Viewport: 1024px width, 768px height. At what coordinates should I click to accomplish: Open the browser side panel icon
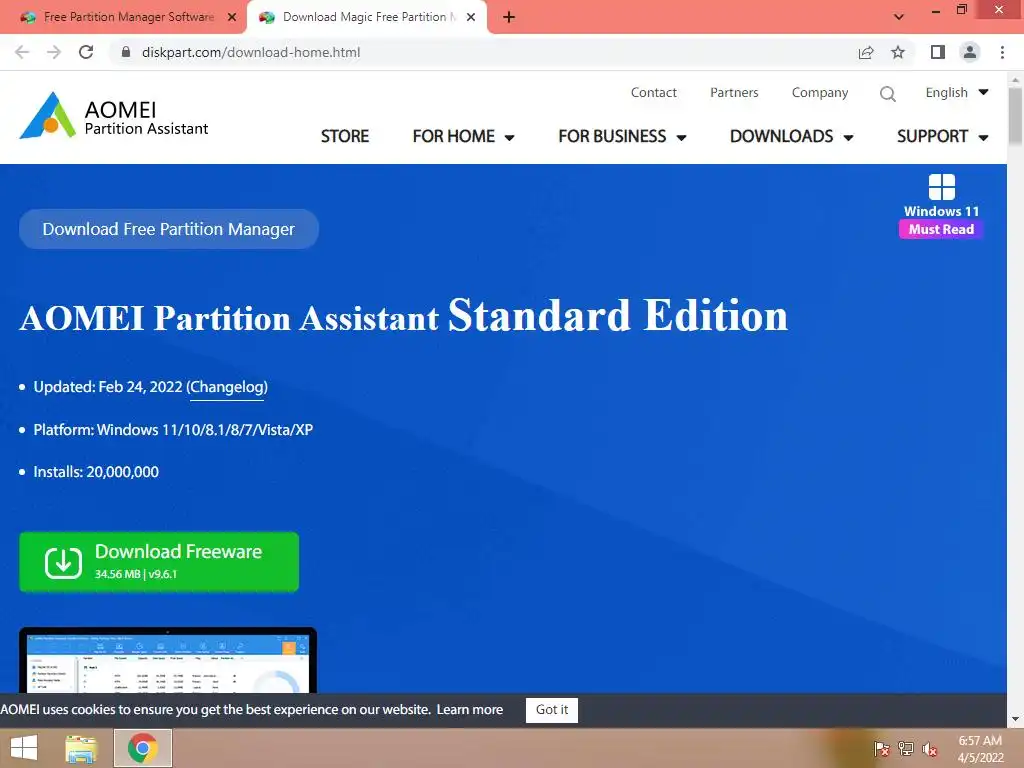tap(938, 52)
